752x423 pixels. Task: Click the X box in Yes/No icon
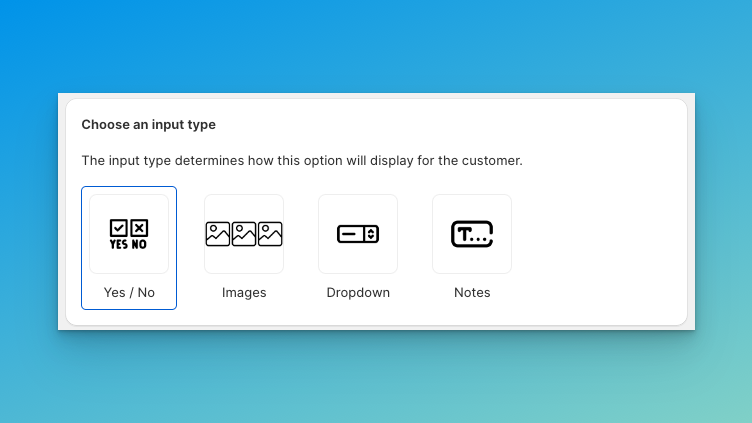(139, 228)
